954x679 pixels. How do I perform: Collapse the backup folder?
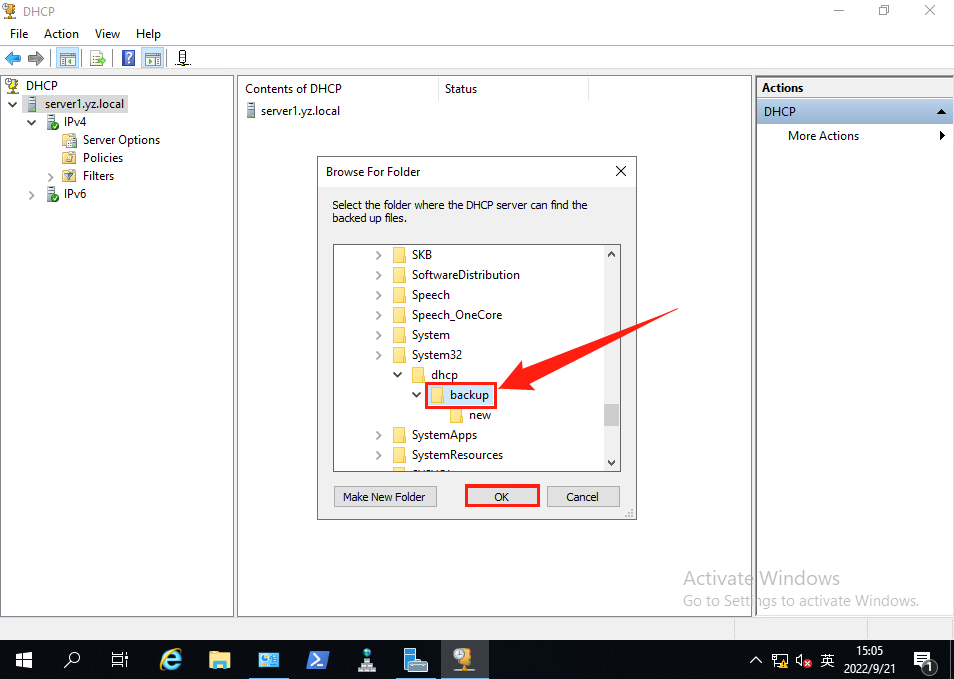(x=417, y=395)
